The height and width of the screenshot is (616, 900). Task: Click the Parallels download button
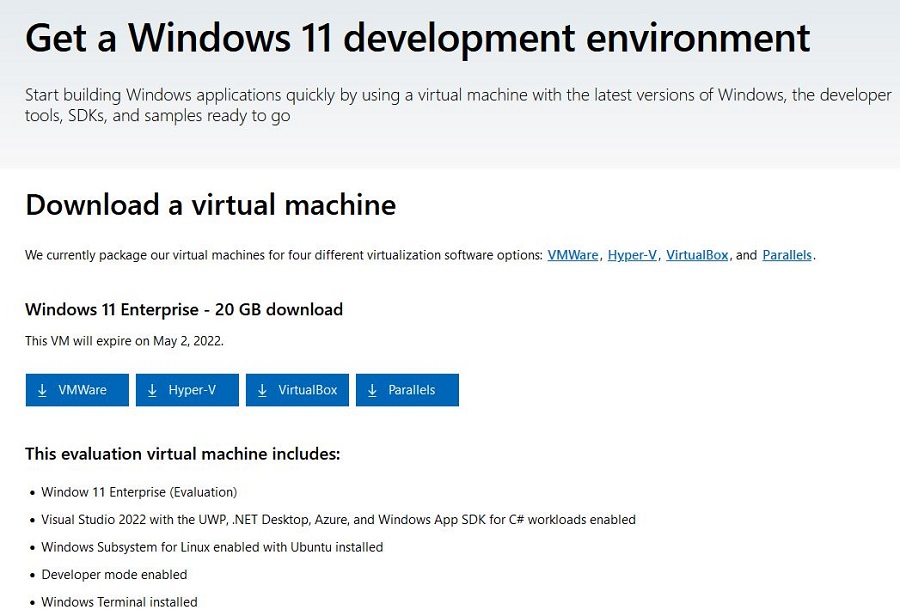pos(408,390)
